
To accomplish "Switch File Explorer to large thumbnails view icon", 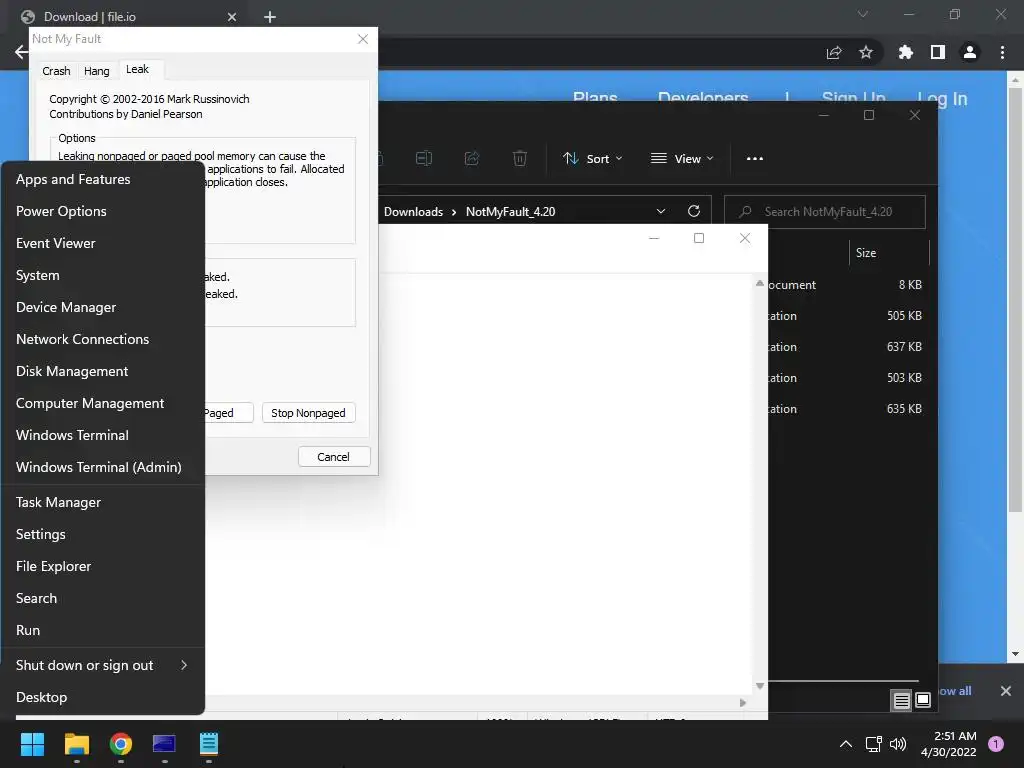I will click(x=923, y=700).
